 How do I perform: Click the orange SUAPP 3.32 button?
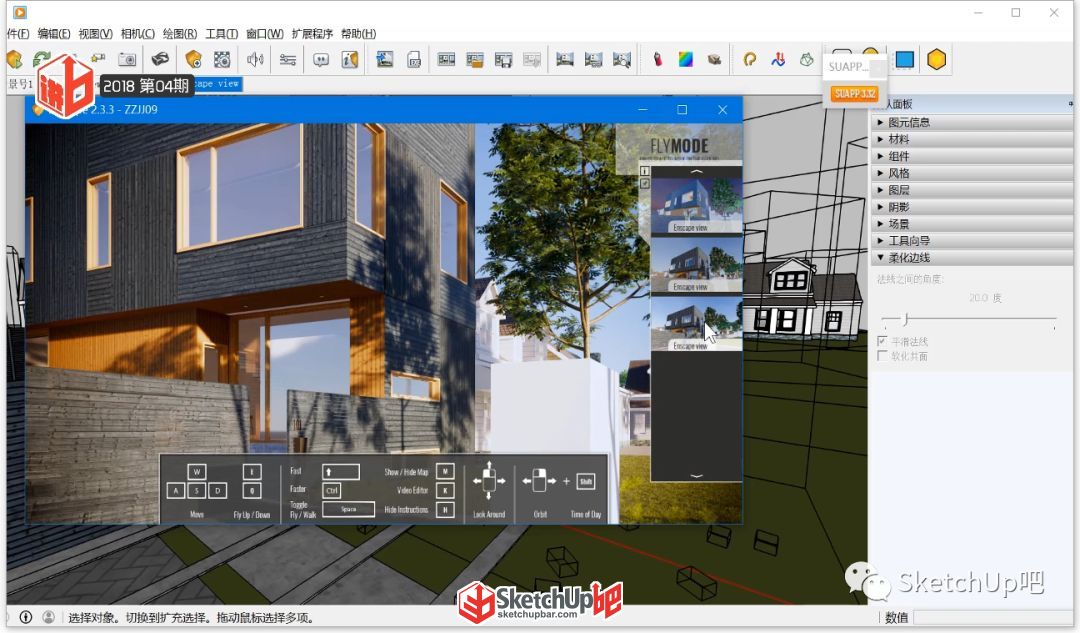(854, 93)
